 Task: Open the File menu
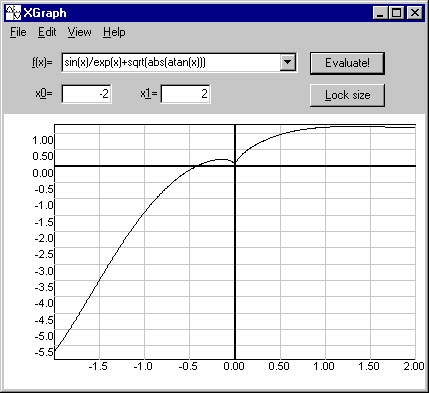[x=18, y=32]
